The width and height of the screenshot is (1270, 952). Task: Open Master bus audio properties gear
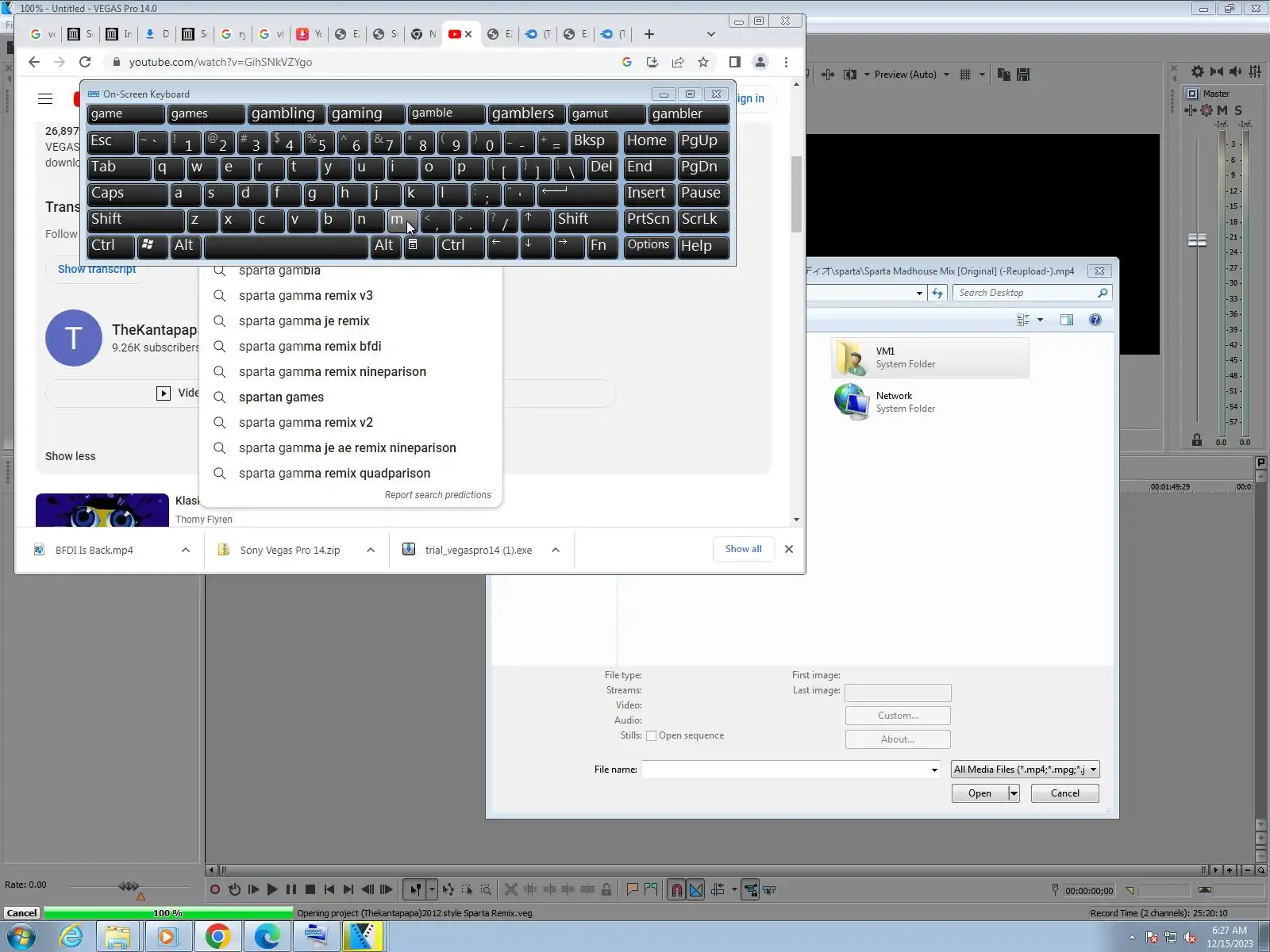[x=1198, y=71]
